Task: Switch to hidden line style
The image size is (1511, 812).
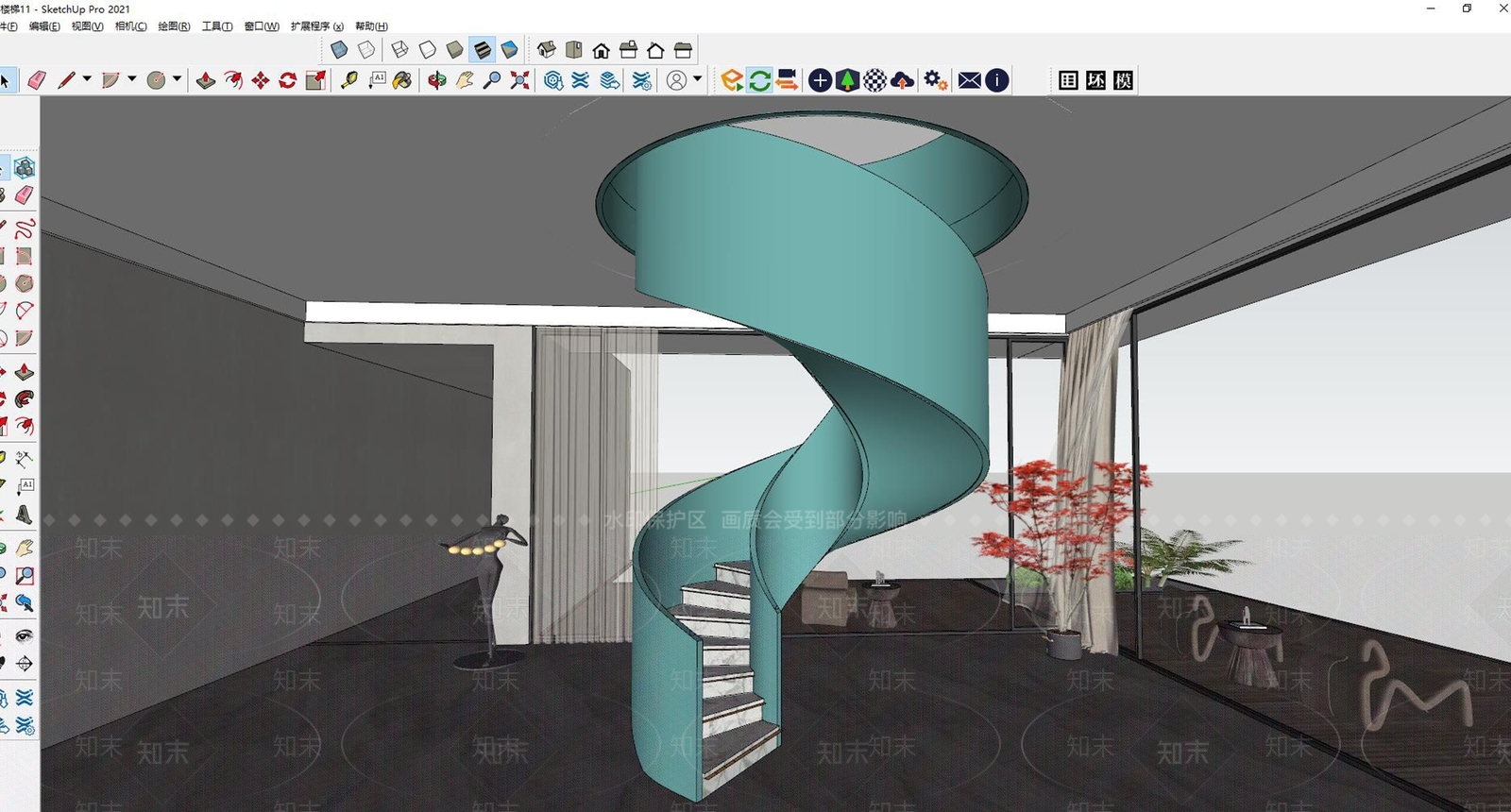Action: pyautogui.click(x=427, y=49)
